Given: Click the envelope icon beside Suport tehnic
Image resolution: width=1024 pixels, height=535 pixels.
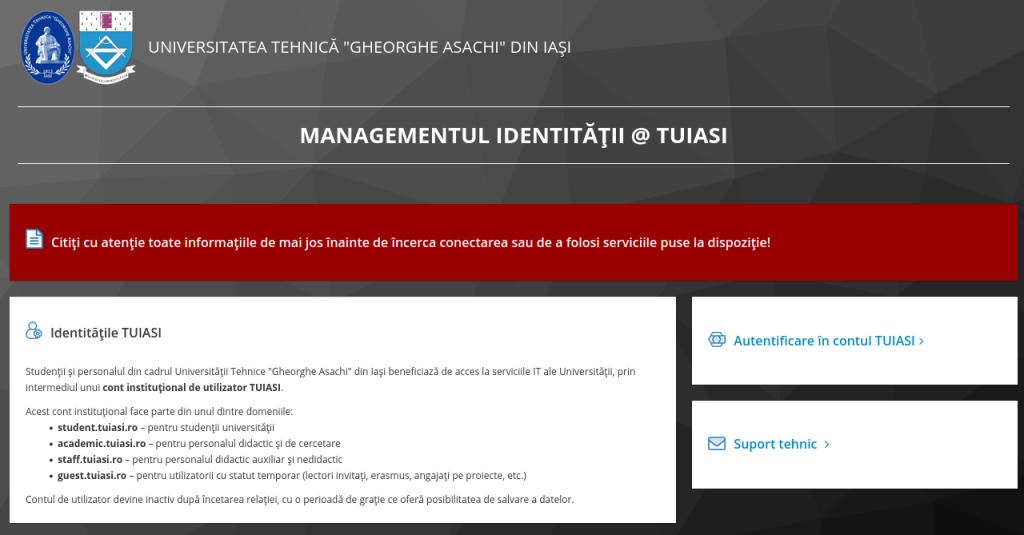Looking at the screenshot, I should 716,444.
